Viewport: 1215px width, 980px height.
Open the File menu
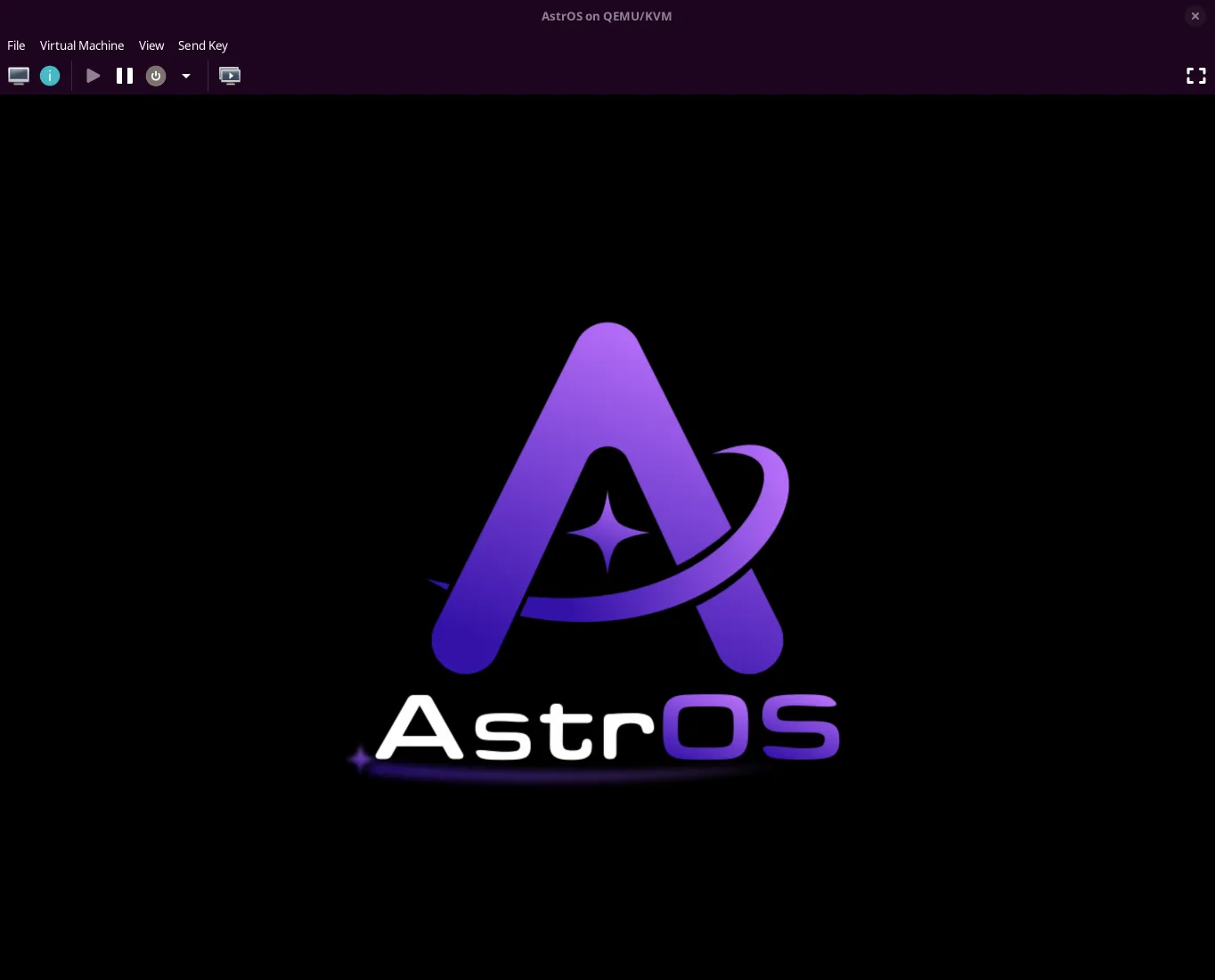tap(16, 45)
